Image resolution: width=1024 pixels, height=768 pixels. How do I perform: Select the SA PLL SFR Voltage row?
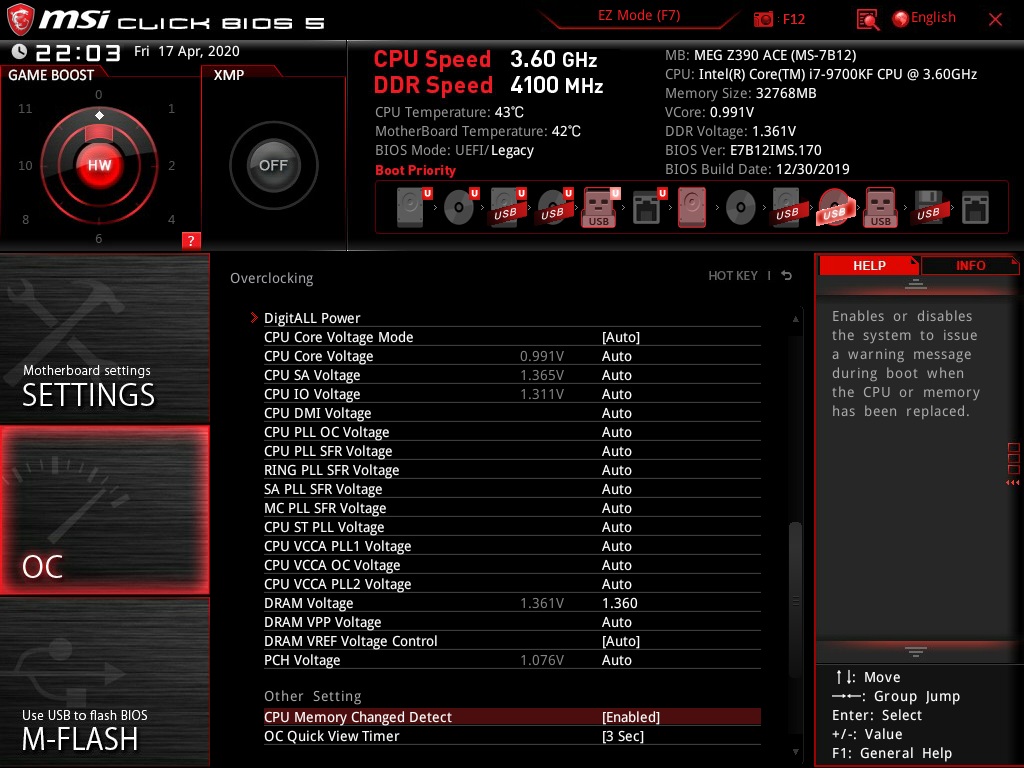click(512, 488)
